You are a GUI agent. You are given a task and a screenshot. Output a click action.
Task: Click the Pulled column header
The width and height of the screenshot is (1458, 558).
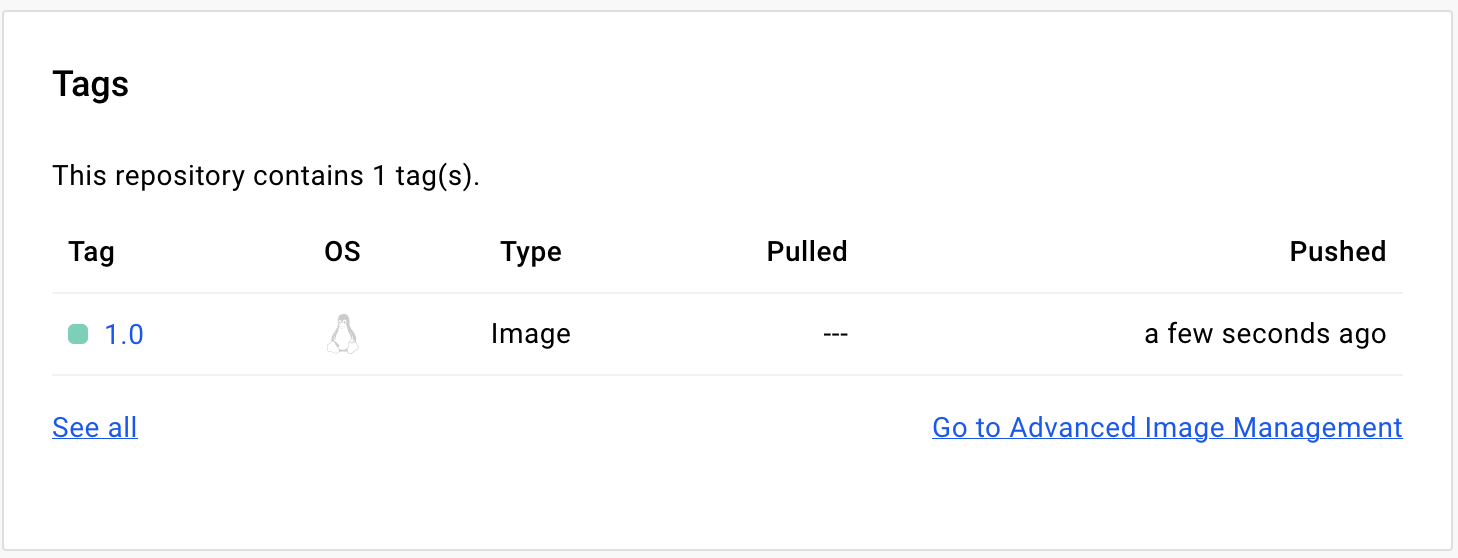click(x=806, y=252)
